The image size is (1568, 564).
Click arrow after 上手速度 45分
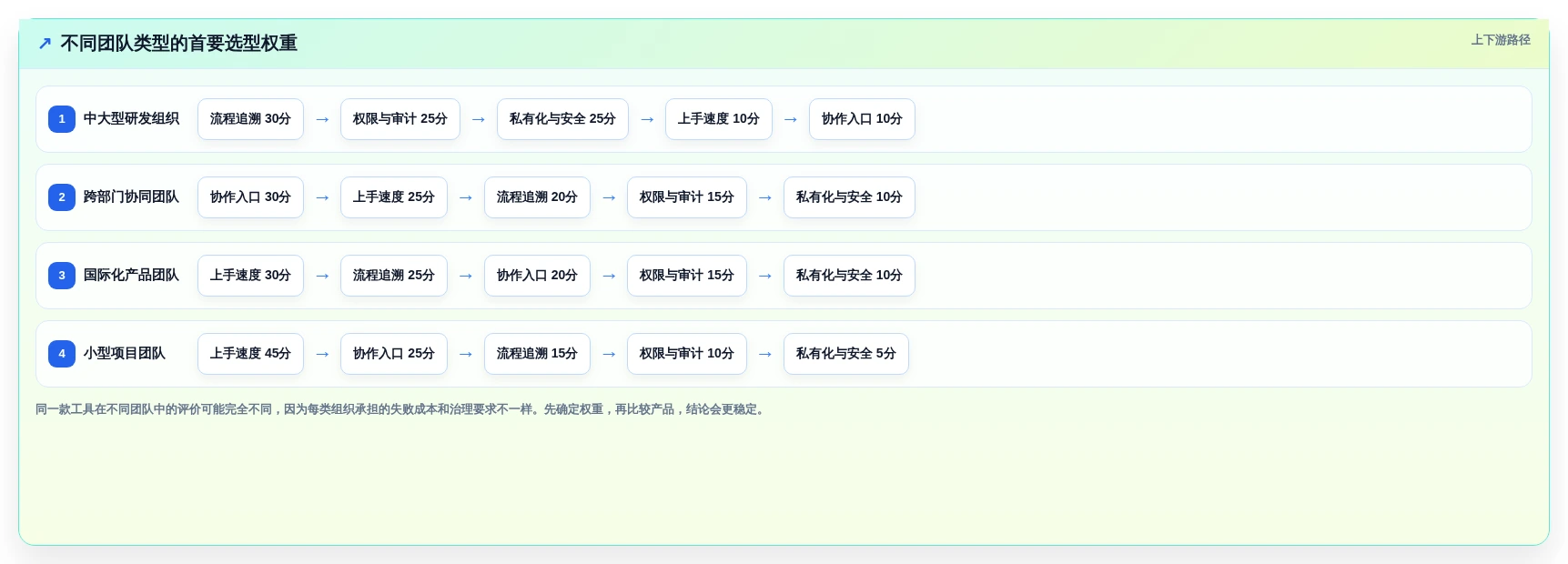click(322, 354)
